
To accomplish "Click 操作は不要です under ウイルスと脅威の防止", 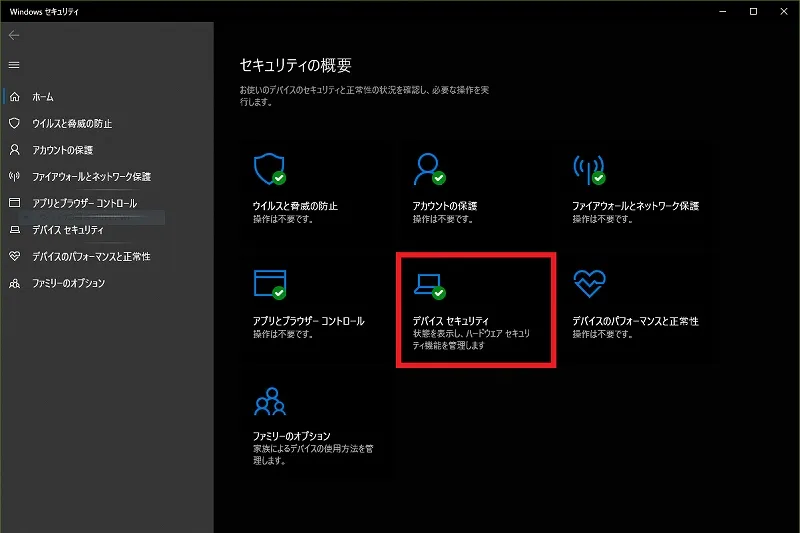I will pyautogui.click(x=283, y=219).
